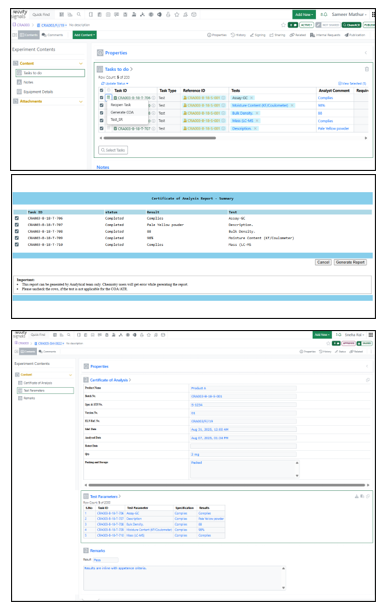The width and height of the screenshot is (385, 609).
Task: Click the row menu icon on first task
Action: pyautogui.click(x=109, y=97)
